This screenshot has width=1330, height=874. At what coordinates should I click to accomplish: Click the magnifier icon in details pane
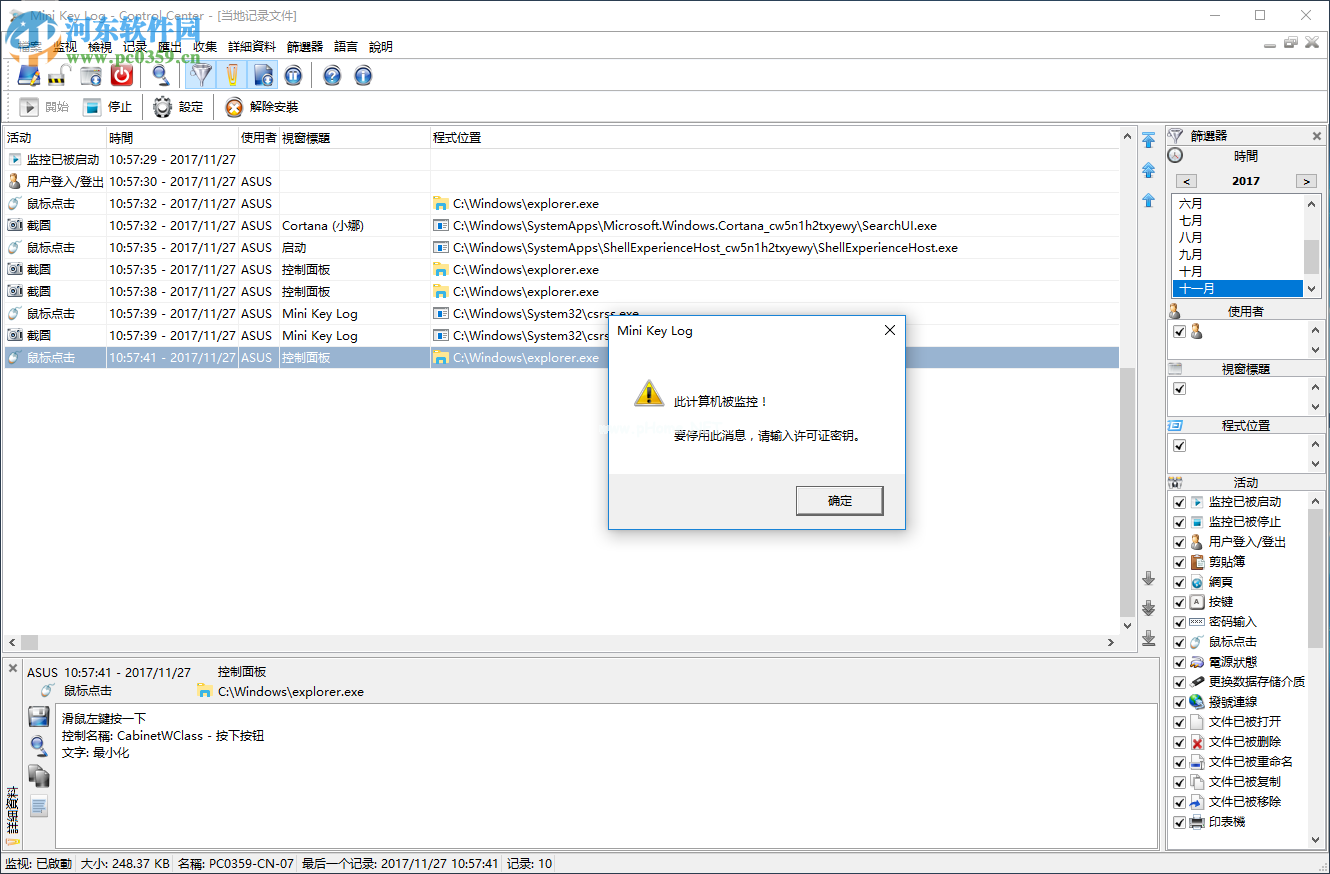click(39, 746)
